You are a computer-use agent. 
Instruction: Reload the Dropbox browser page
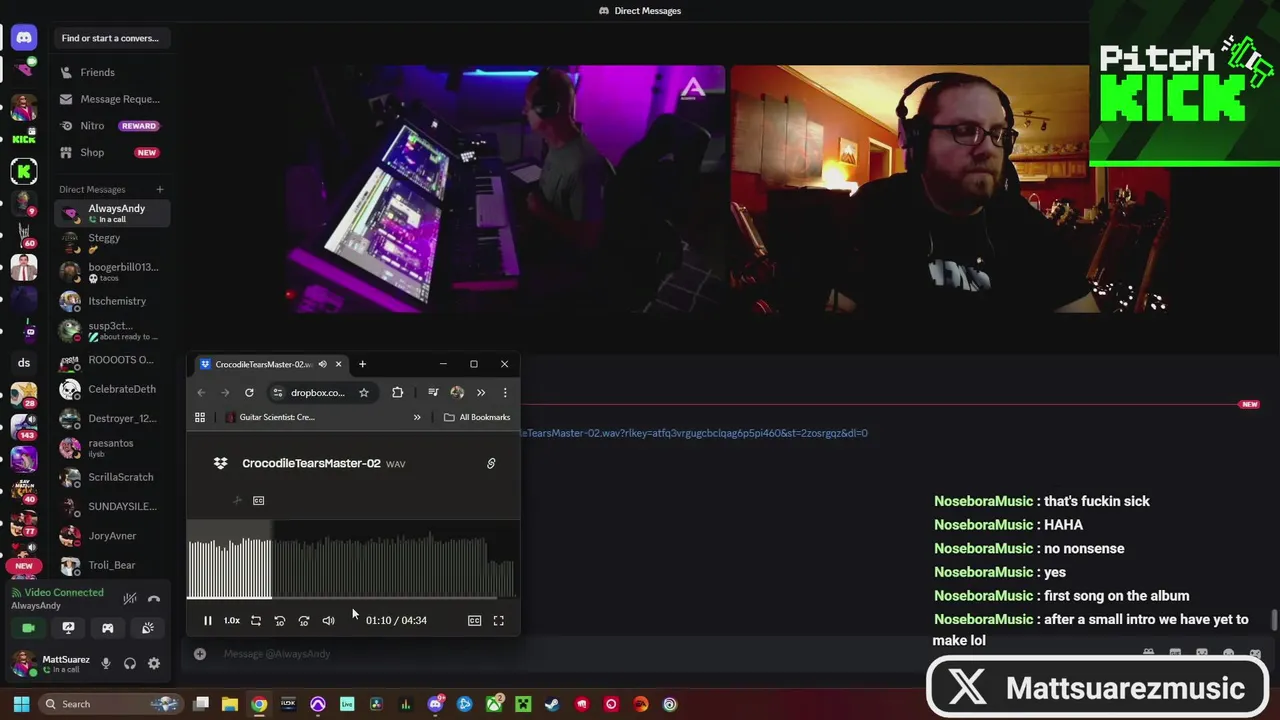[x=249, y=393]
